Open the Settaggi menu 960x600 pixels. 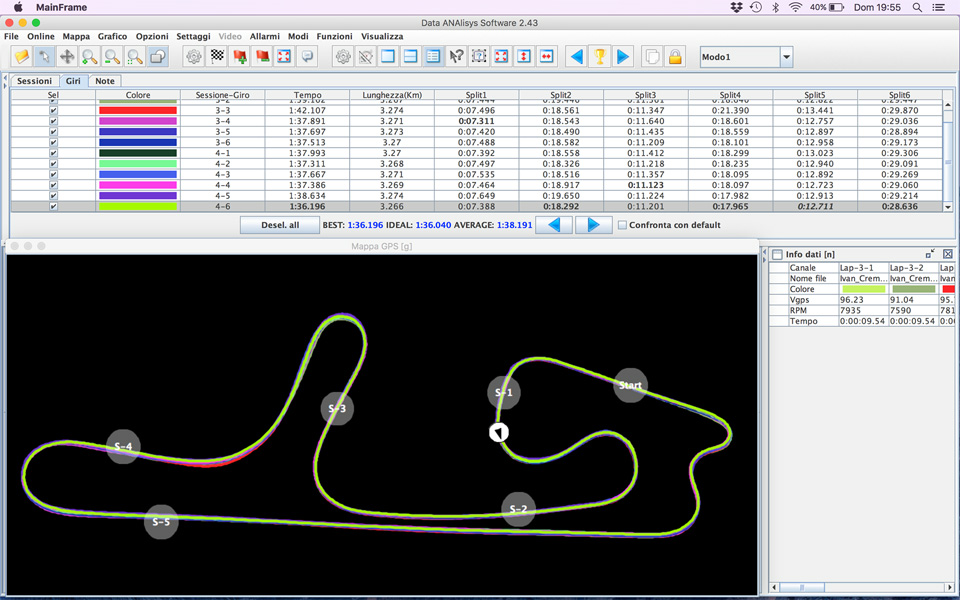193,37
